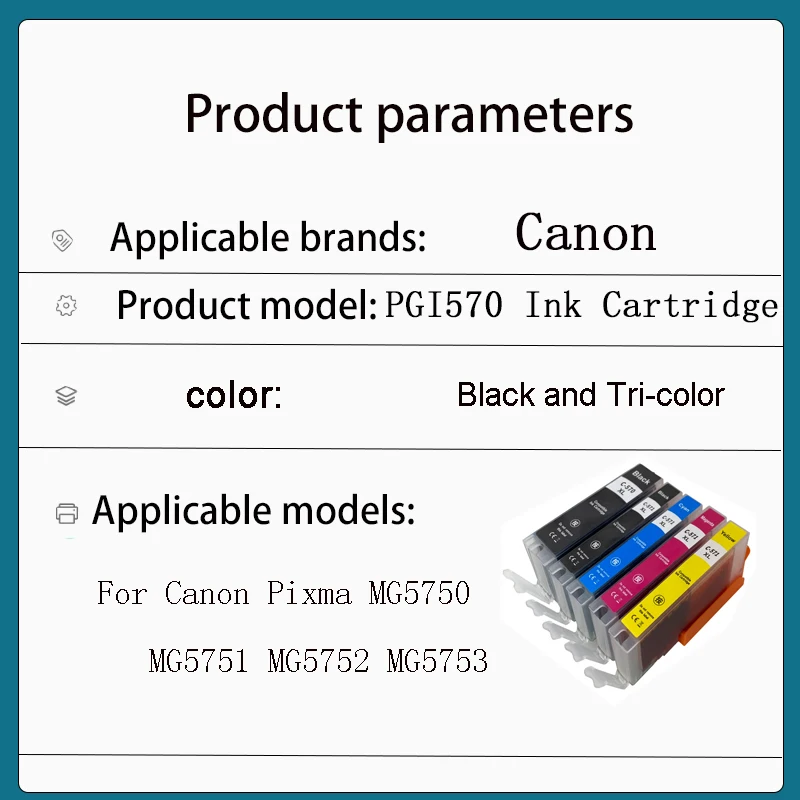Click the Black and Tri-color value
Screen dimensions: 800x800
tap(590, 395)
